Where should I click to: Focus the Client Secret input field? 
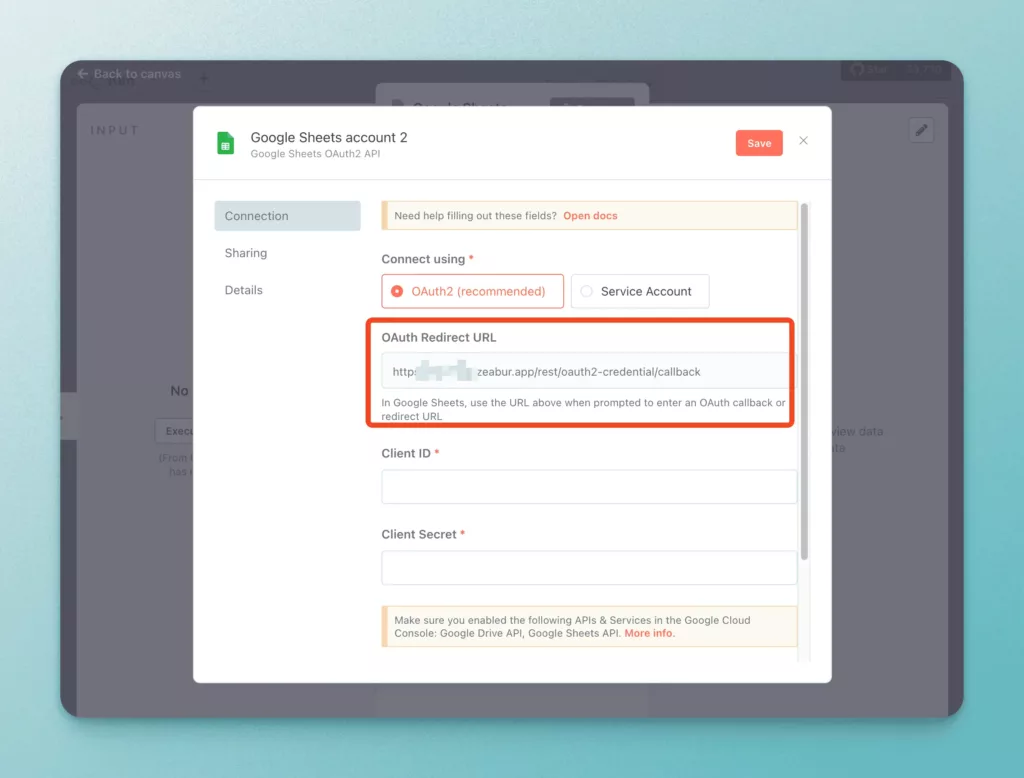click(589, 568)
